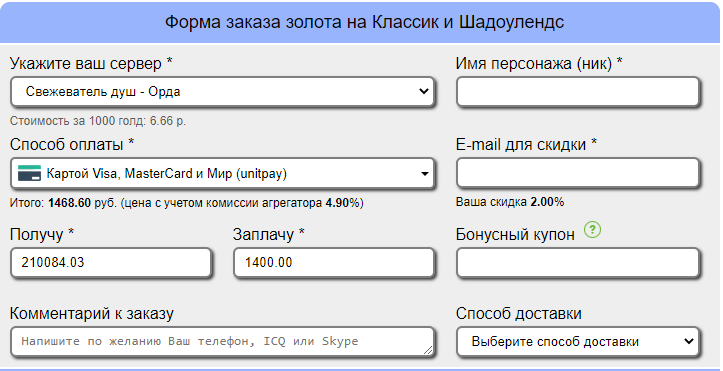The height and width of the screenshot is (371, 723).
Task: Click the card icon in payment method
Action: [x=30, y=173]
